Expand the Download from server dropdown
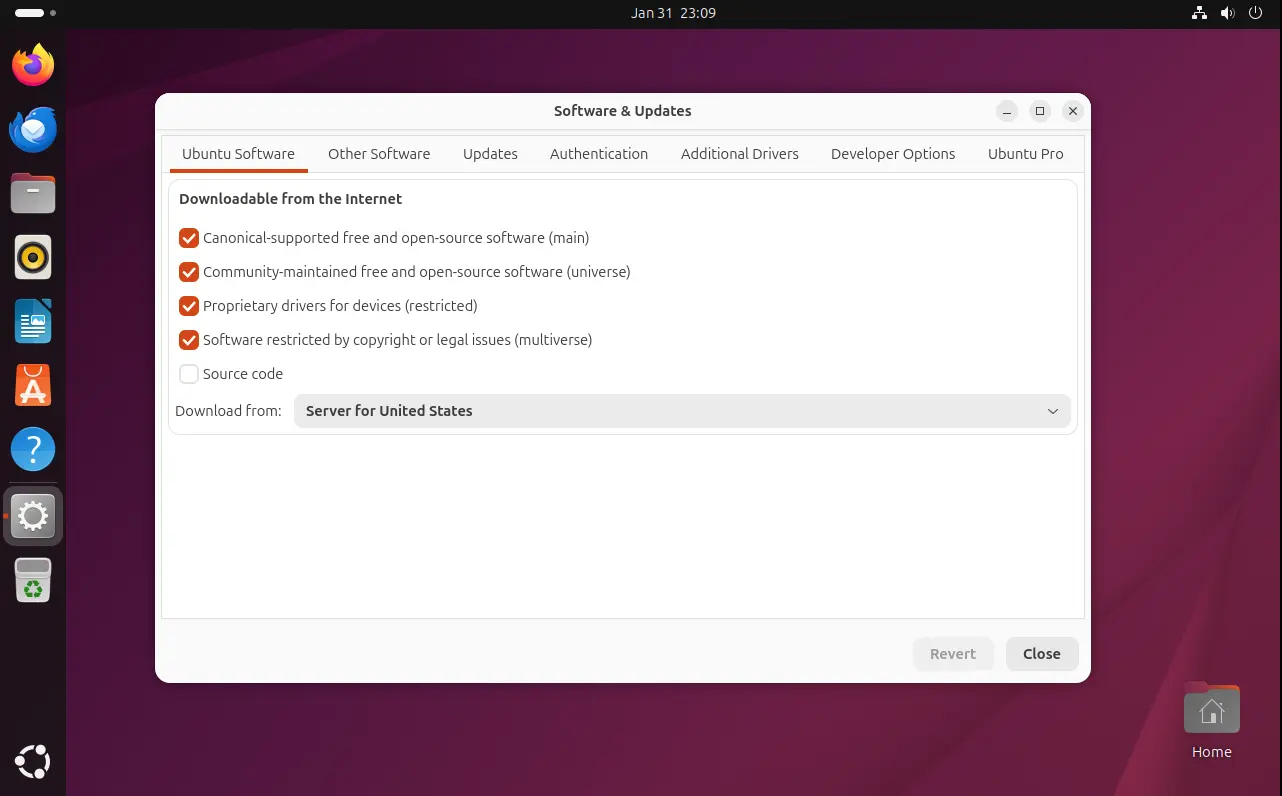The width and height of the screenshot is (1282, 796). coord(682,411)
